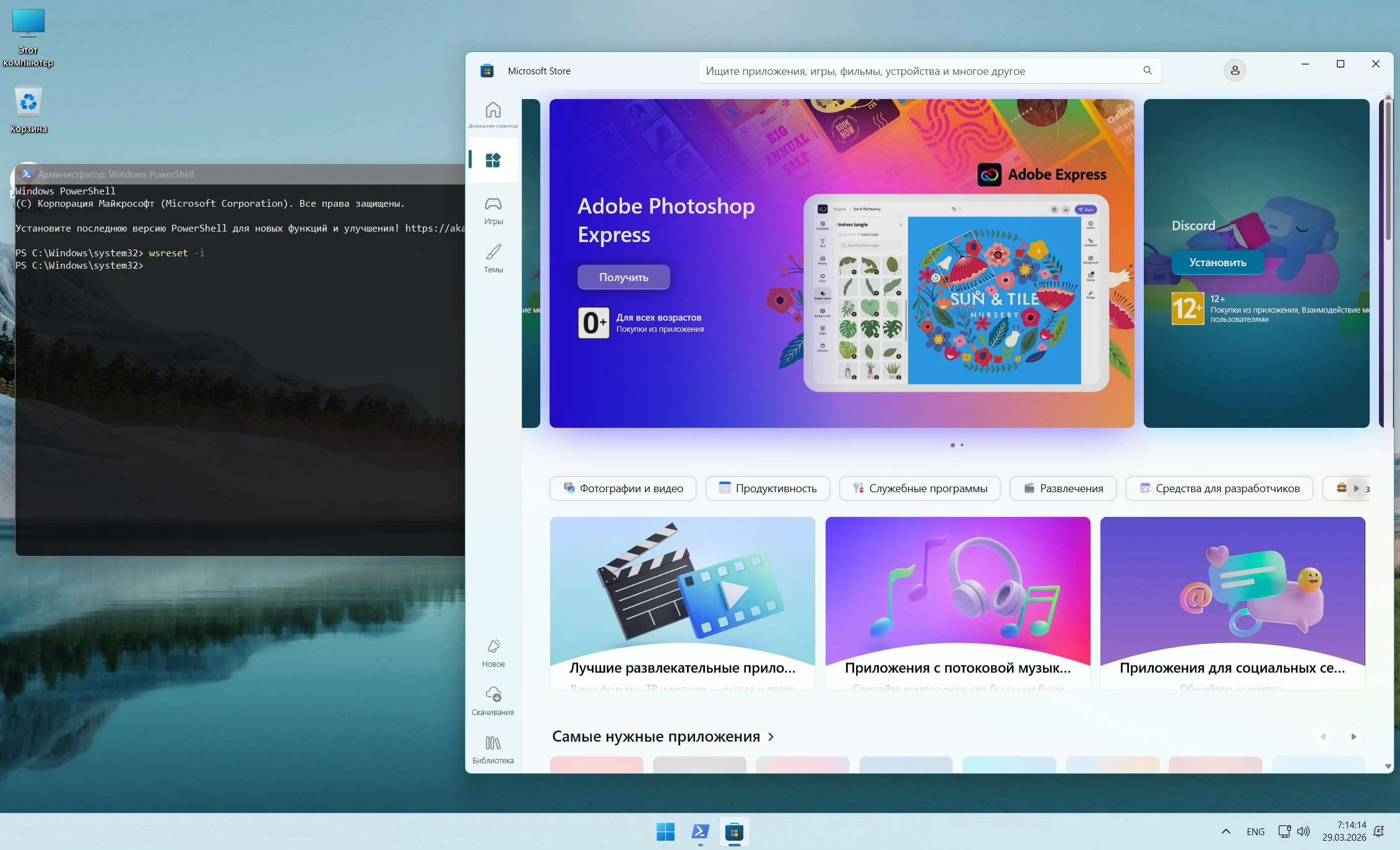Open the Библиотека (Library) section

coord(493,749)
